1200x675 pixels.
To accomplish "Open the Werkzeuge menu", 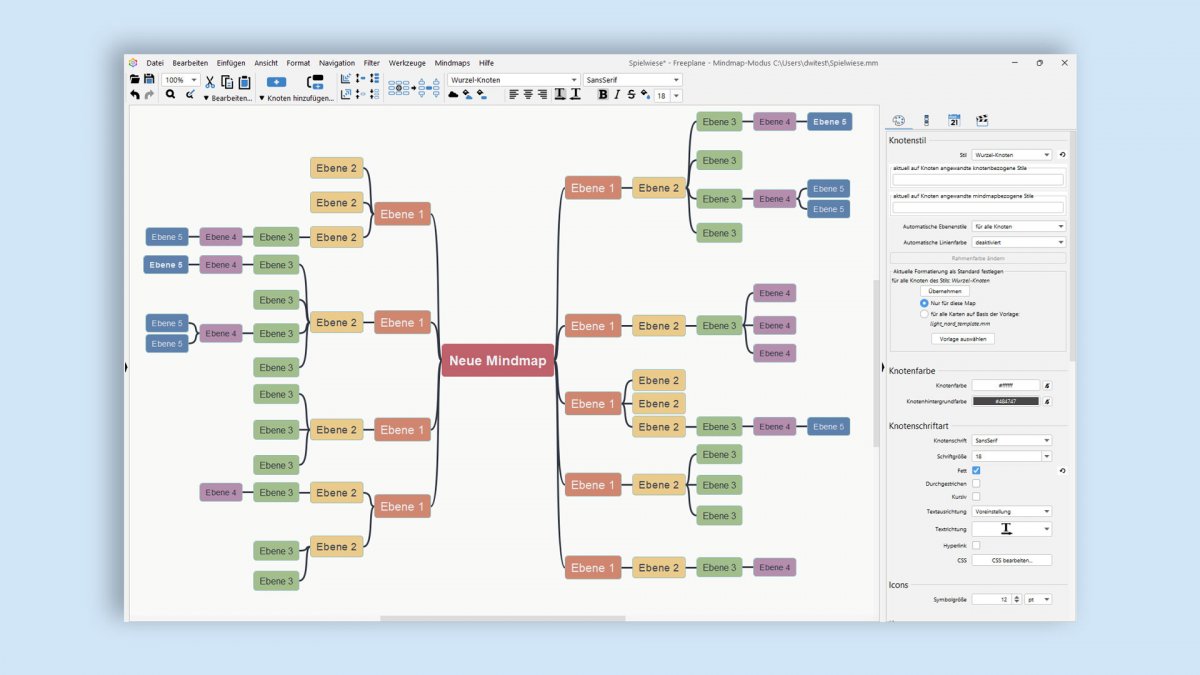I will 407,63.
